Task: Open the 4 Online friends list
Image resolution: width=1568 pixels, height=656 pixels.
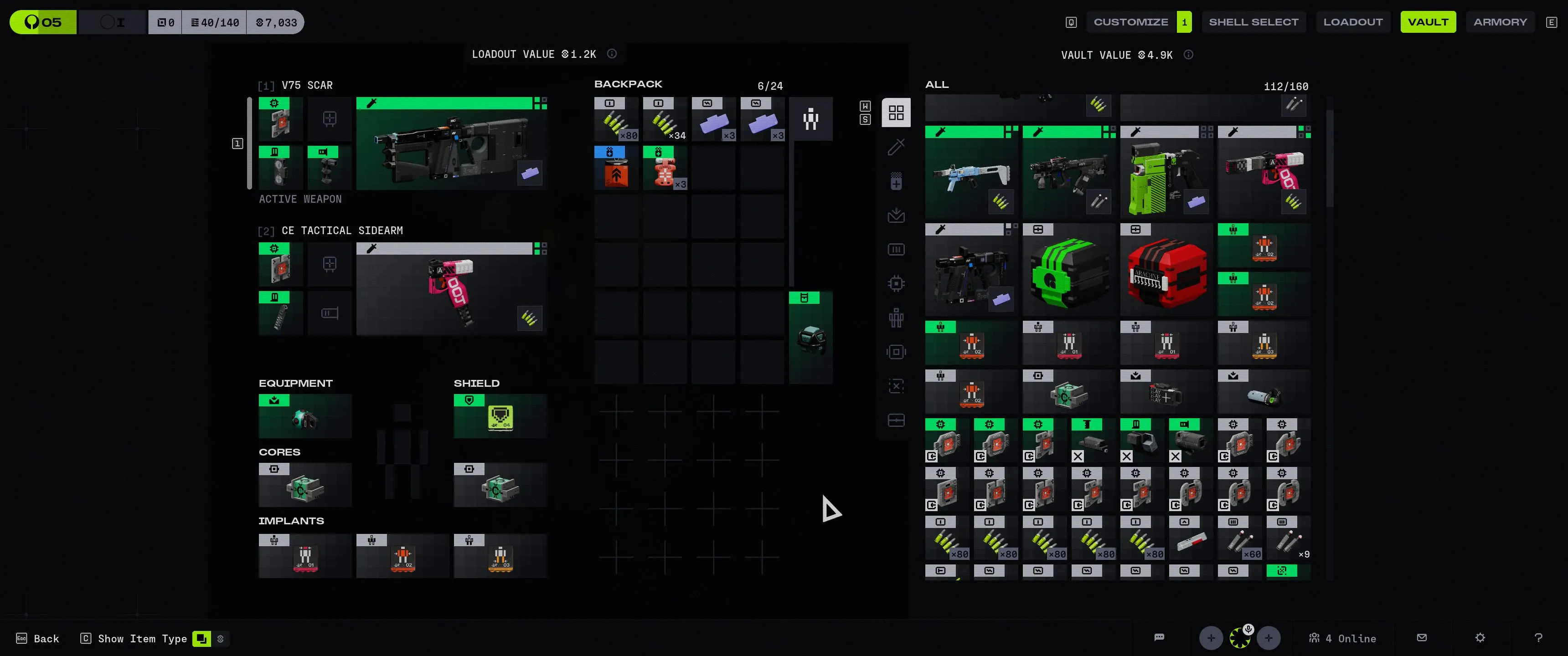Action: (x=1342, y=638)
